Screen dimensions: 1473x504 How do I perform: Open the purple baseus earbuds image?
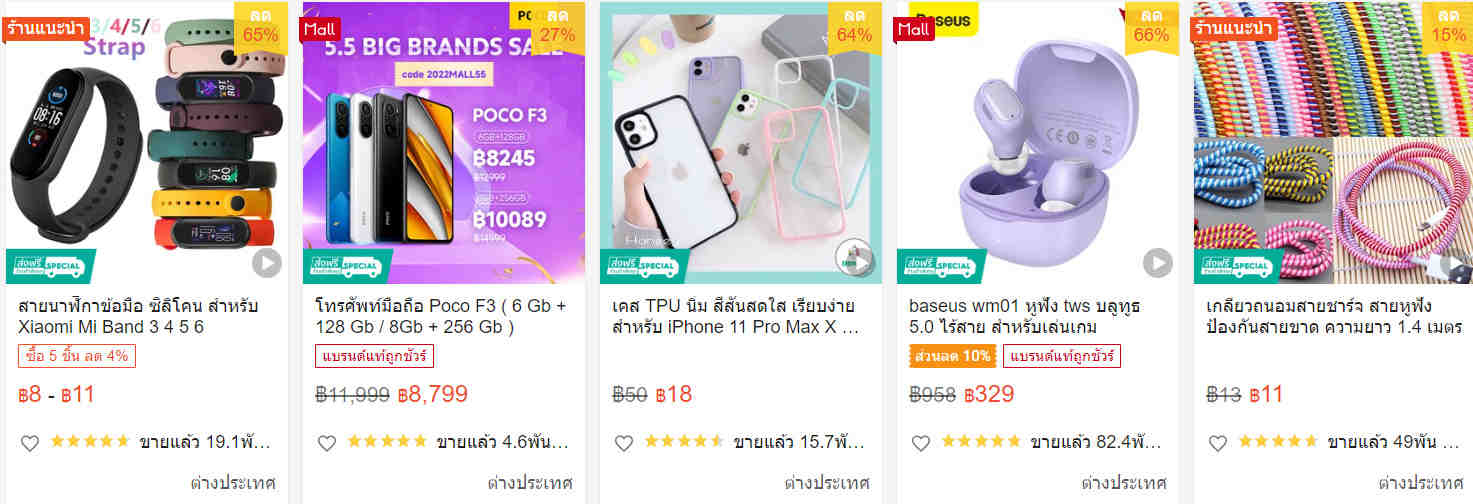point(1038,143)
